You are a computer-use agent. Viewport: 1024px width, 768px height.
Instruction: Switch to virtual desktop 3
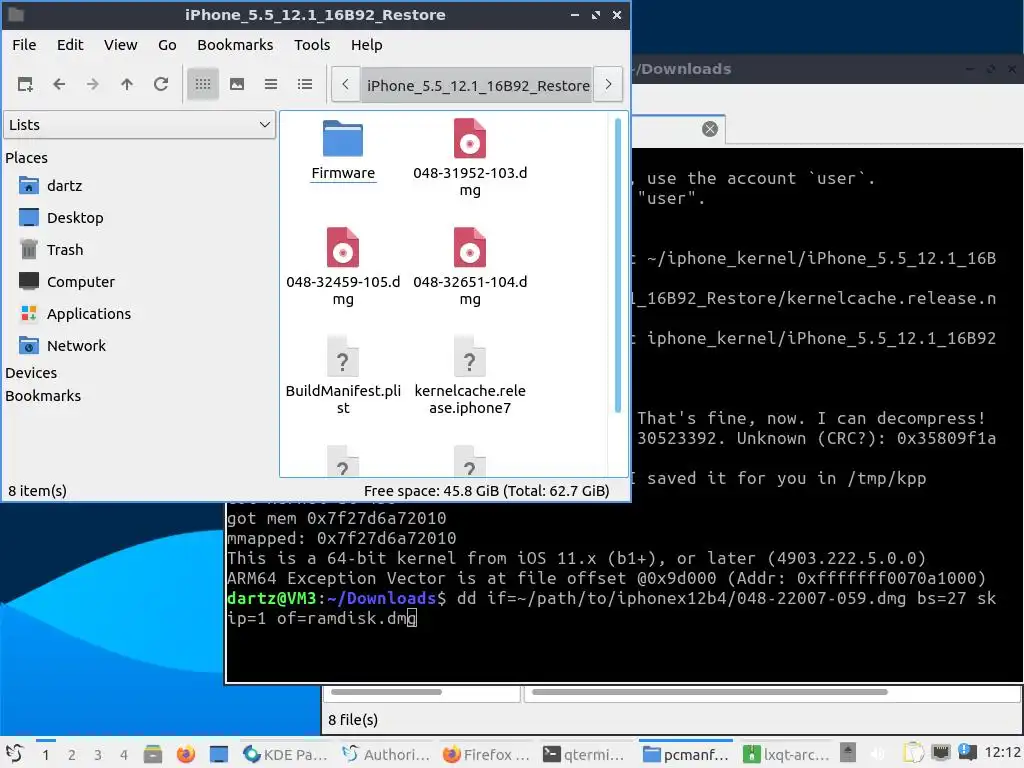pyautogui.click(x=98, y=754)
